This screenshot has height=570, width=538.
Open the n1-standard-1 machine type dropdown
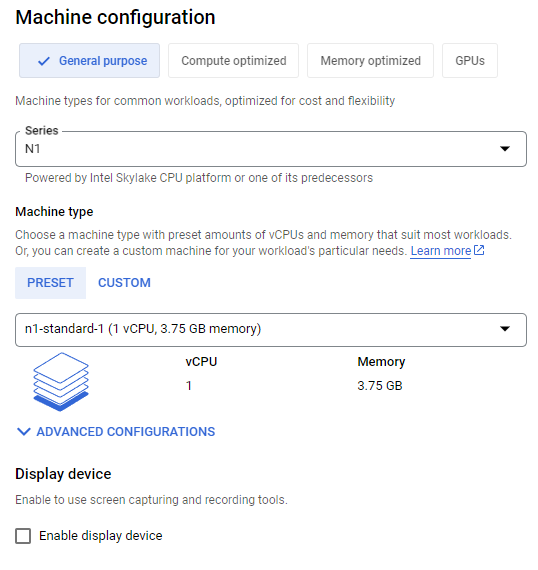click(271, 330)
